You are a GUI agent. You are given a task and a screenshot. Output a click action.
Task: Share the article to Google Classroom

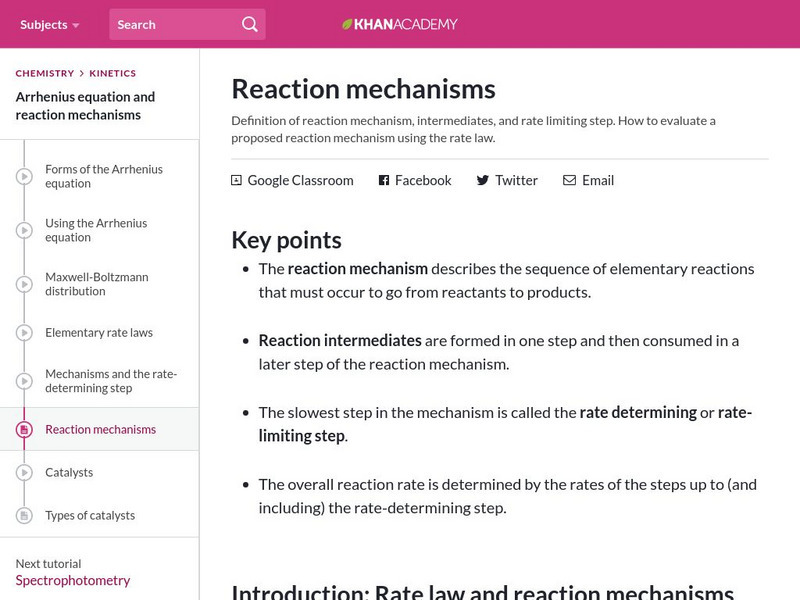tap(236, 180)
